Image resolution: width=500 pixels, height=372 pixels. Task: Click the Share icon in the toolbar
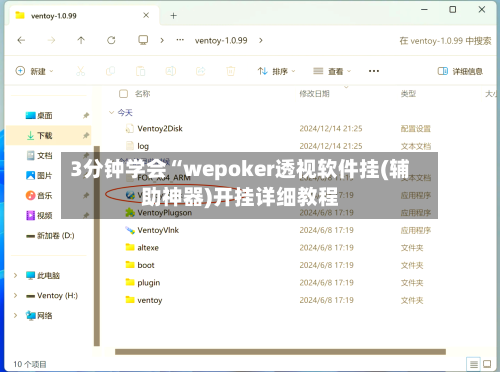(201, 71)
